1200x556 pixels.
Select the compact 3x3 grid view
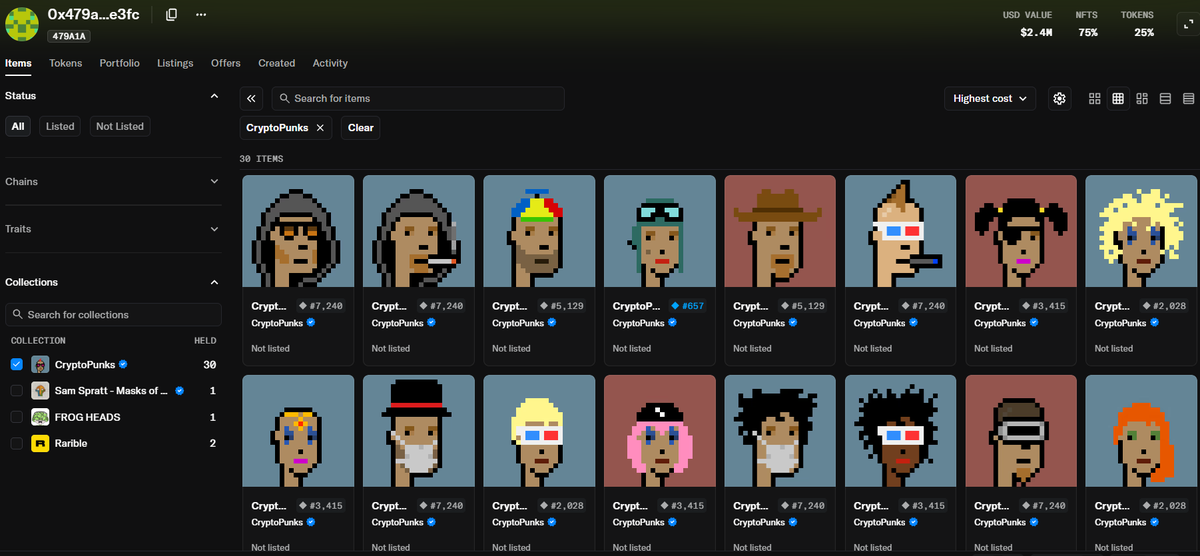click(1118, 98)
